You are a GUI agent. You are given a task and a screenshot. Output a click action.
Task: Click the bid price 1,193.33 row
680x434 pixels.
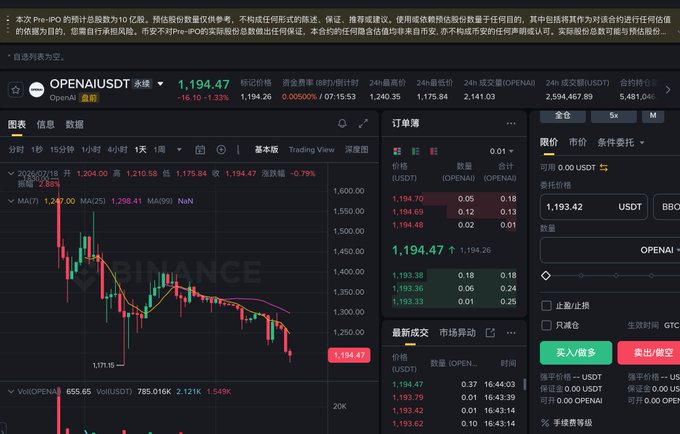[454, 301]
